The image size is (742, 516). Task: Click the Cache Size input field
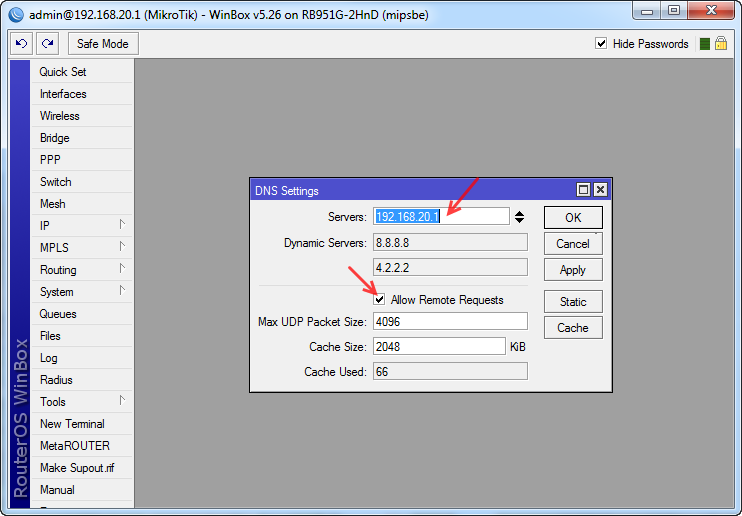coord(439,346)
